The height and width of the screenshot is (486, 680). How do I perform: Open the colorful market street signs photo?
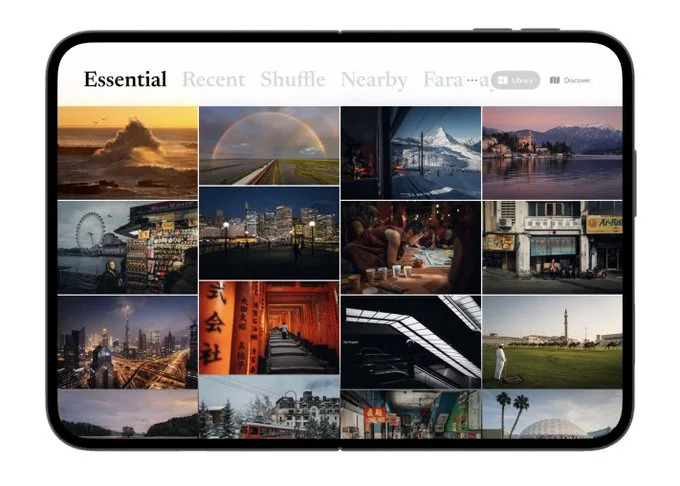(x=411, y=414)
